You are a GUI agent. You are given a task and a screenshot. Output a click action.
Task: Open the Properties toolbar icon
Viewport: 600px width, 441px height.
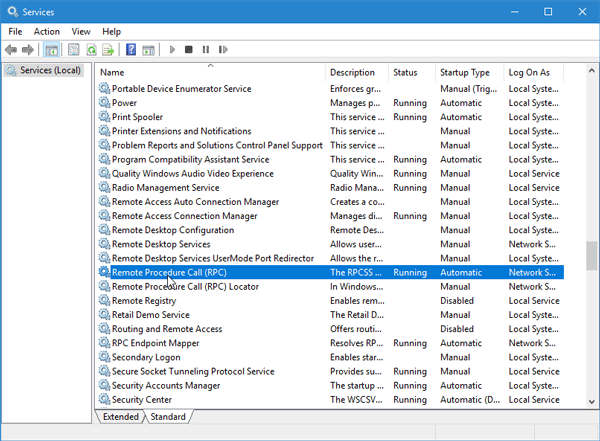pos(73,50)
